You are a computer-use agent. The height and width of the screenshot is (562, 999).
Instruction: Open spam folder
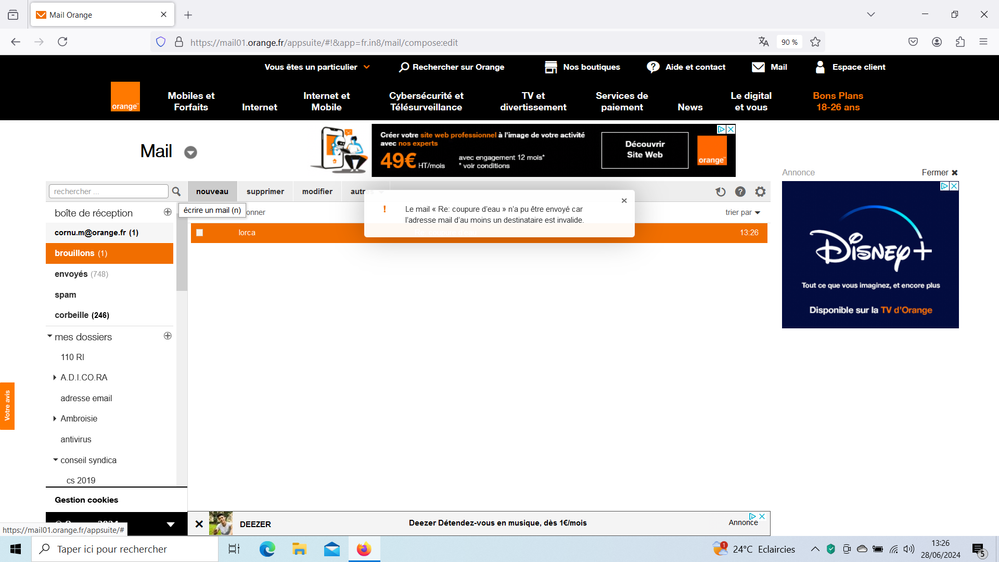(x=110, y=294)
